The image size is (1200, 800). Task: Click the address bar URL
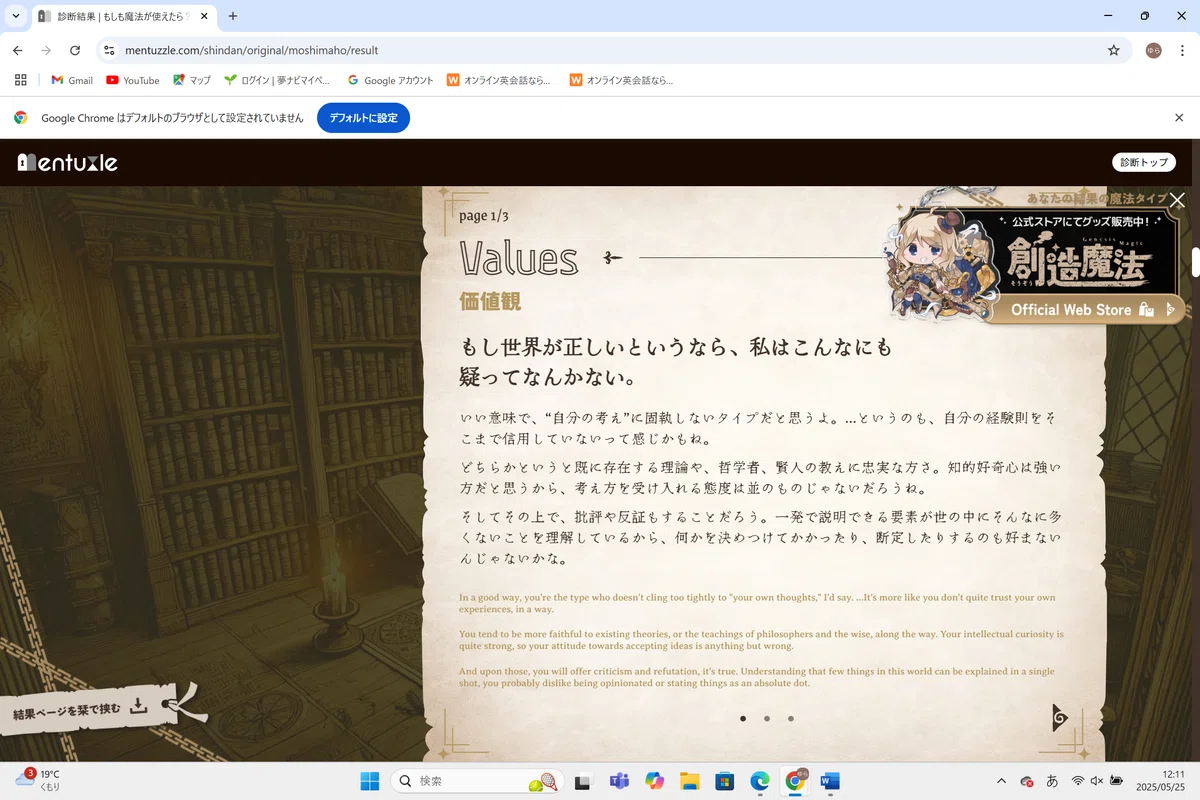click(252, 50)
